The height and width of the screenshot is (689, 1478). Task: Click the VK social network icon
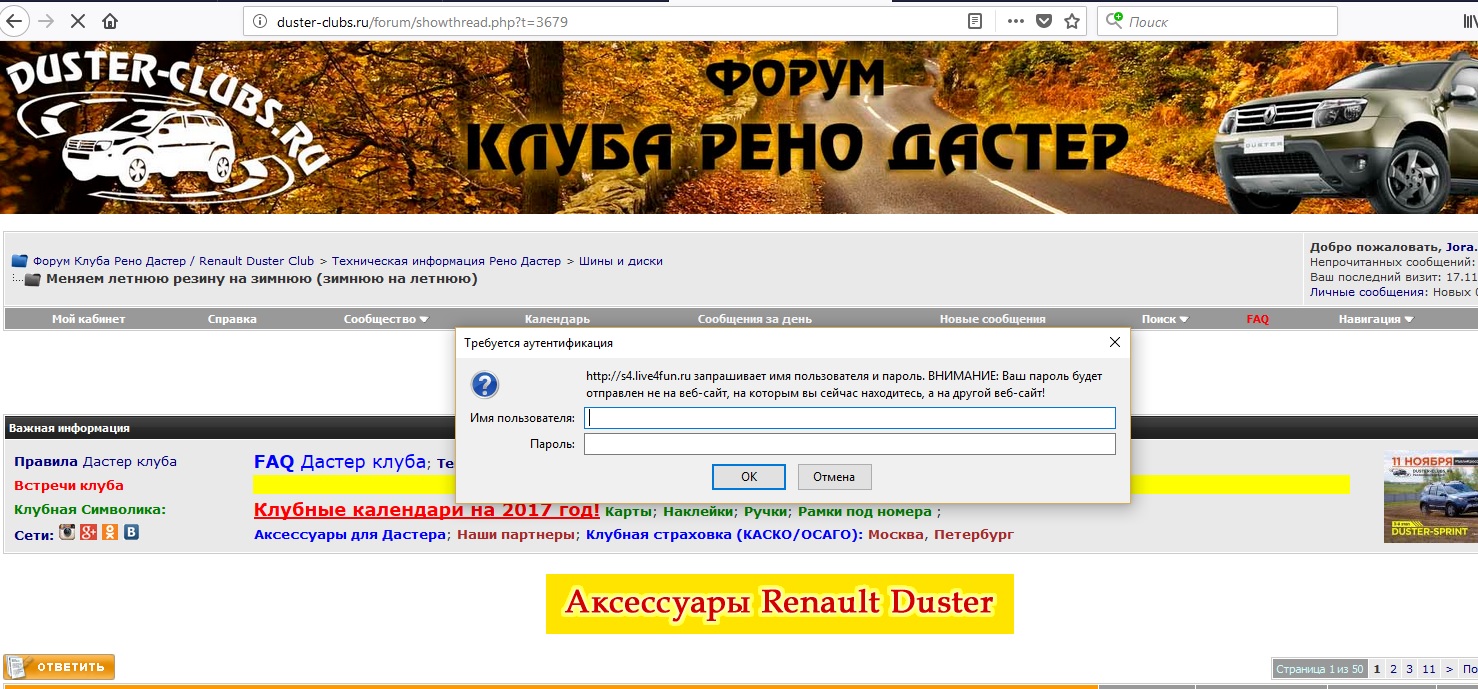click(x=131, y=533)
